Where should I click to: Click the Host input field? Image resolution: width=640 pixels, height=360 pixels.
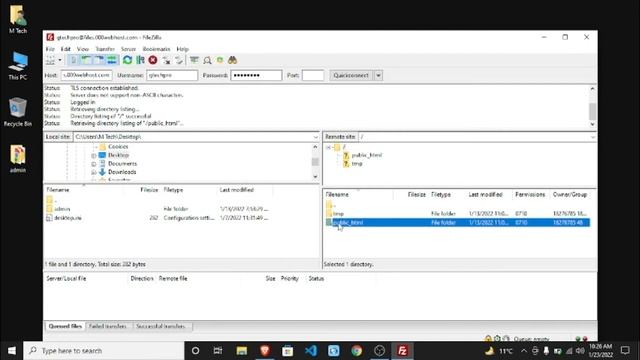coord(87,75)
